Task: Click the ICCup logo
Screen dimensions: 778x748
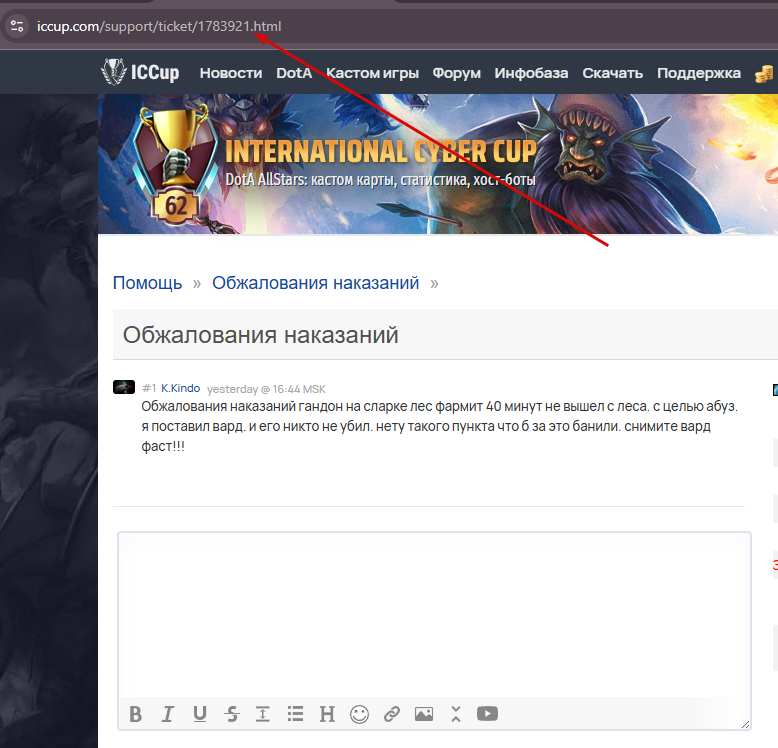Action: point(140,72)
